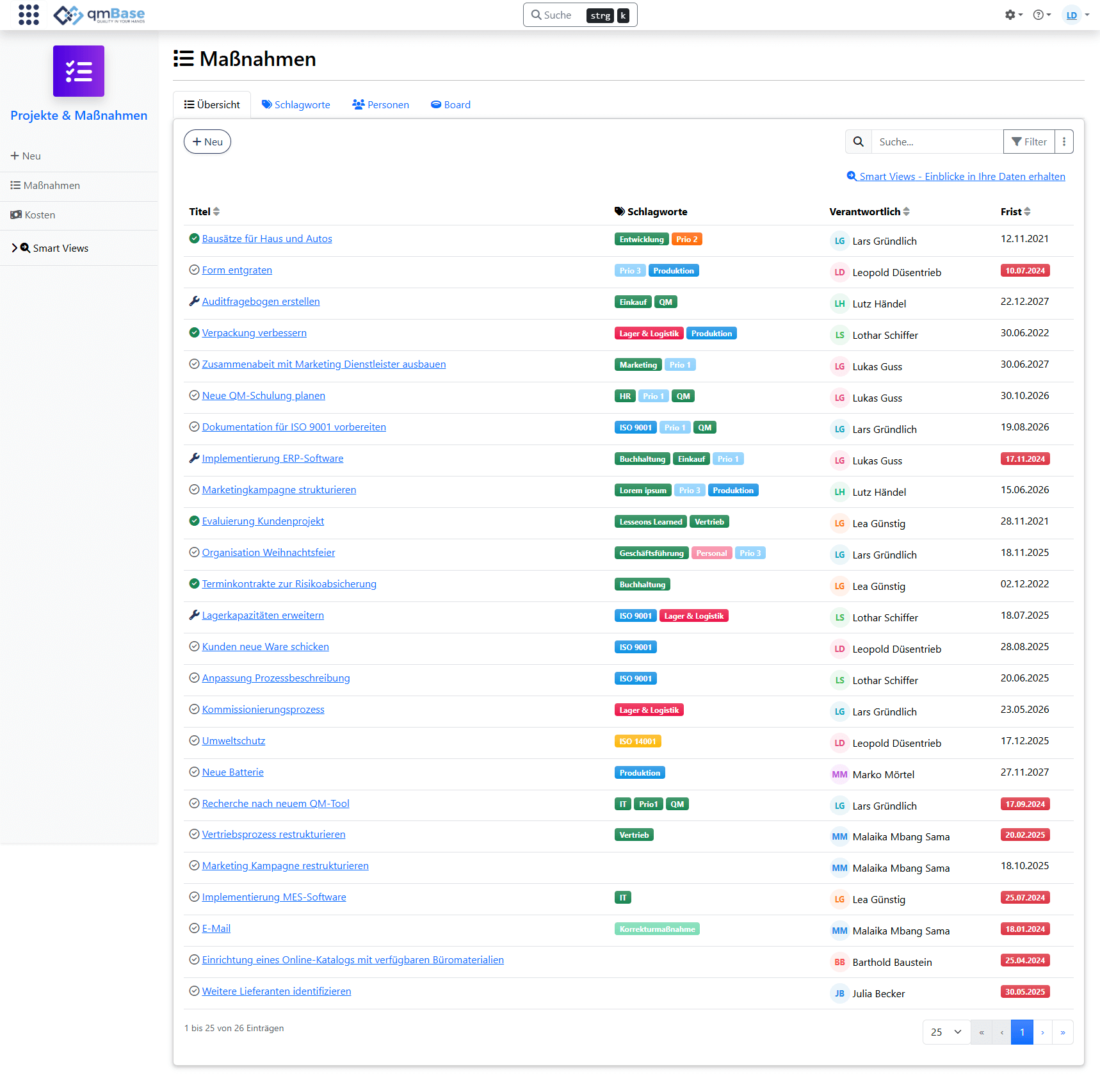Open the Implementierung ERP-Software link
The height and width of the screenshot is (1092, 1100).
[273, 458]
